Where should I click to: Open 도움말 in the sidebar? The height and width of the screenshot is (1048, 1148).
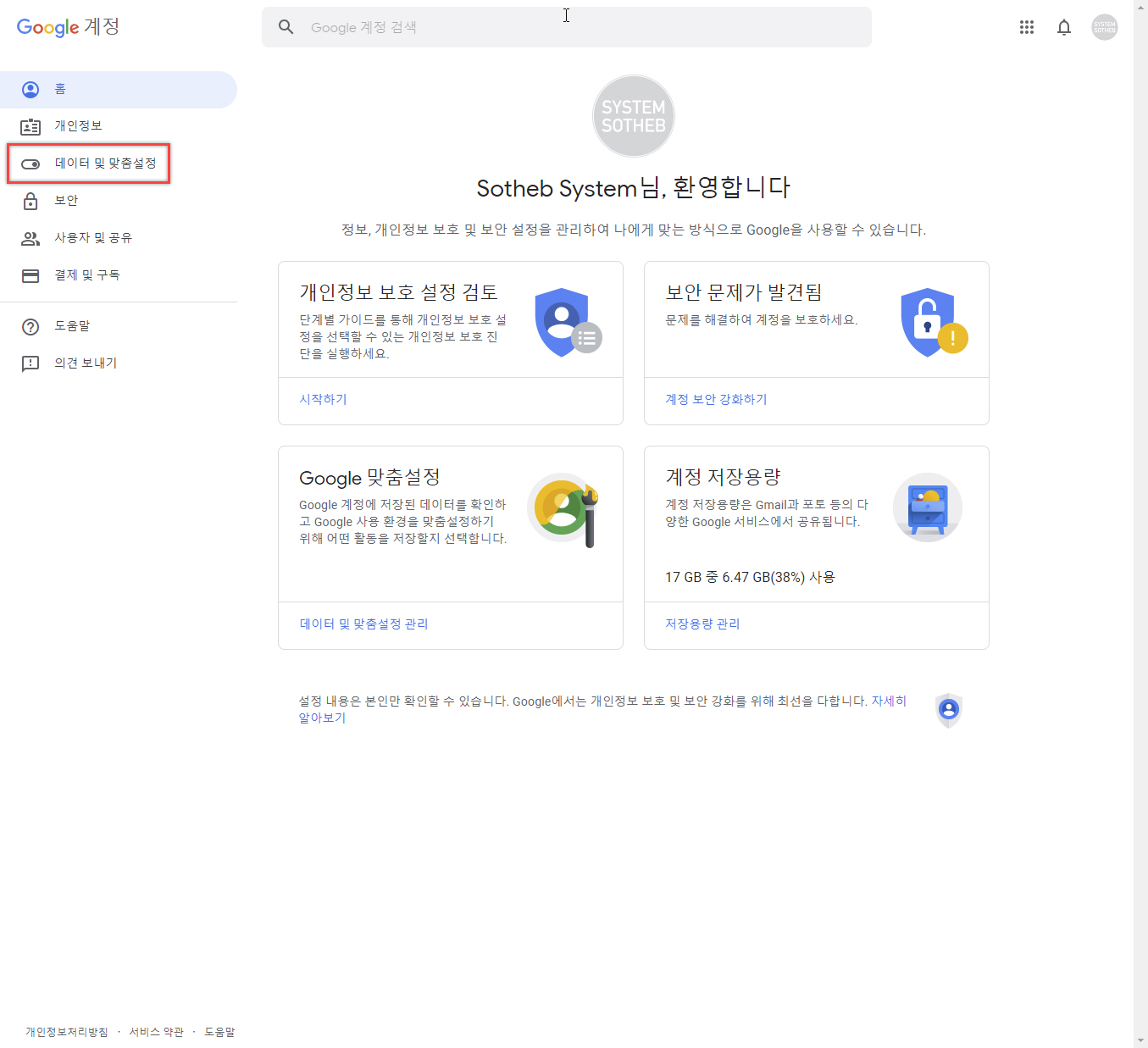[x=72, y=325]
